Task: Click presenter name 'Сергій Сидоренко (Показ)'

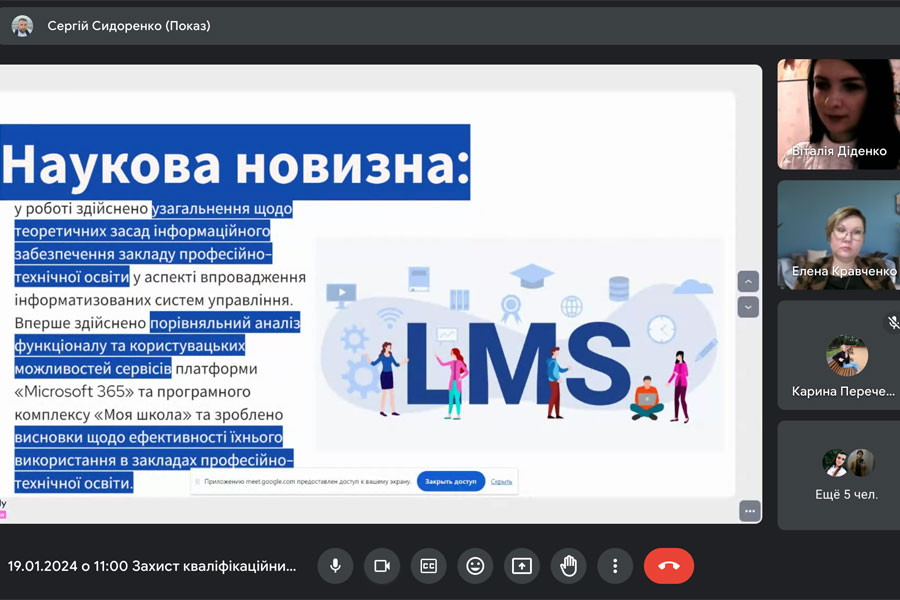Action: point(129,26)
